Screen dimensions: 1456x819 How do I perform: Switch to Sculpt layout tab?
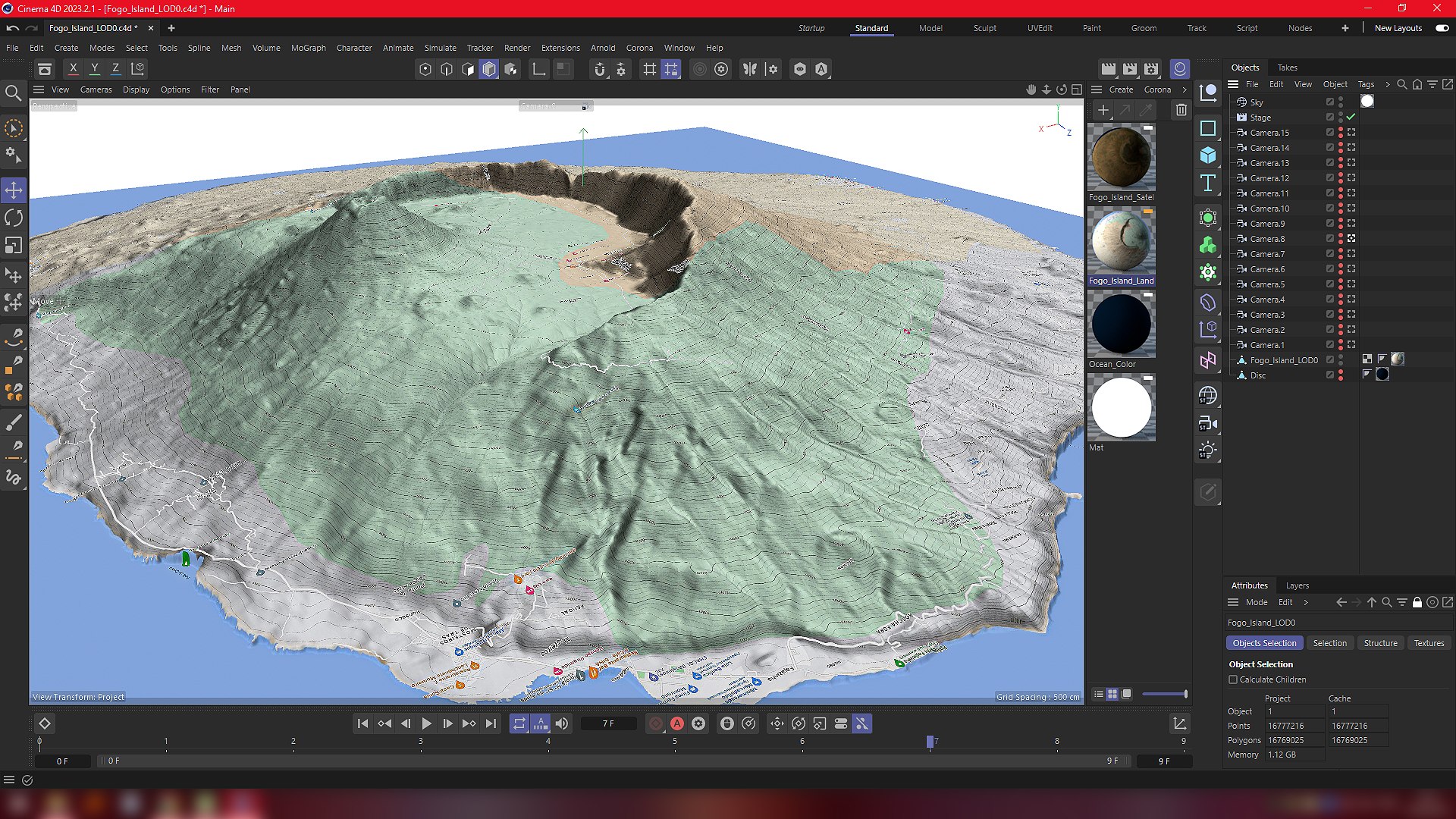coord(984,28)
